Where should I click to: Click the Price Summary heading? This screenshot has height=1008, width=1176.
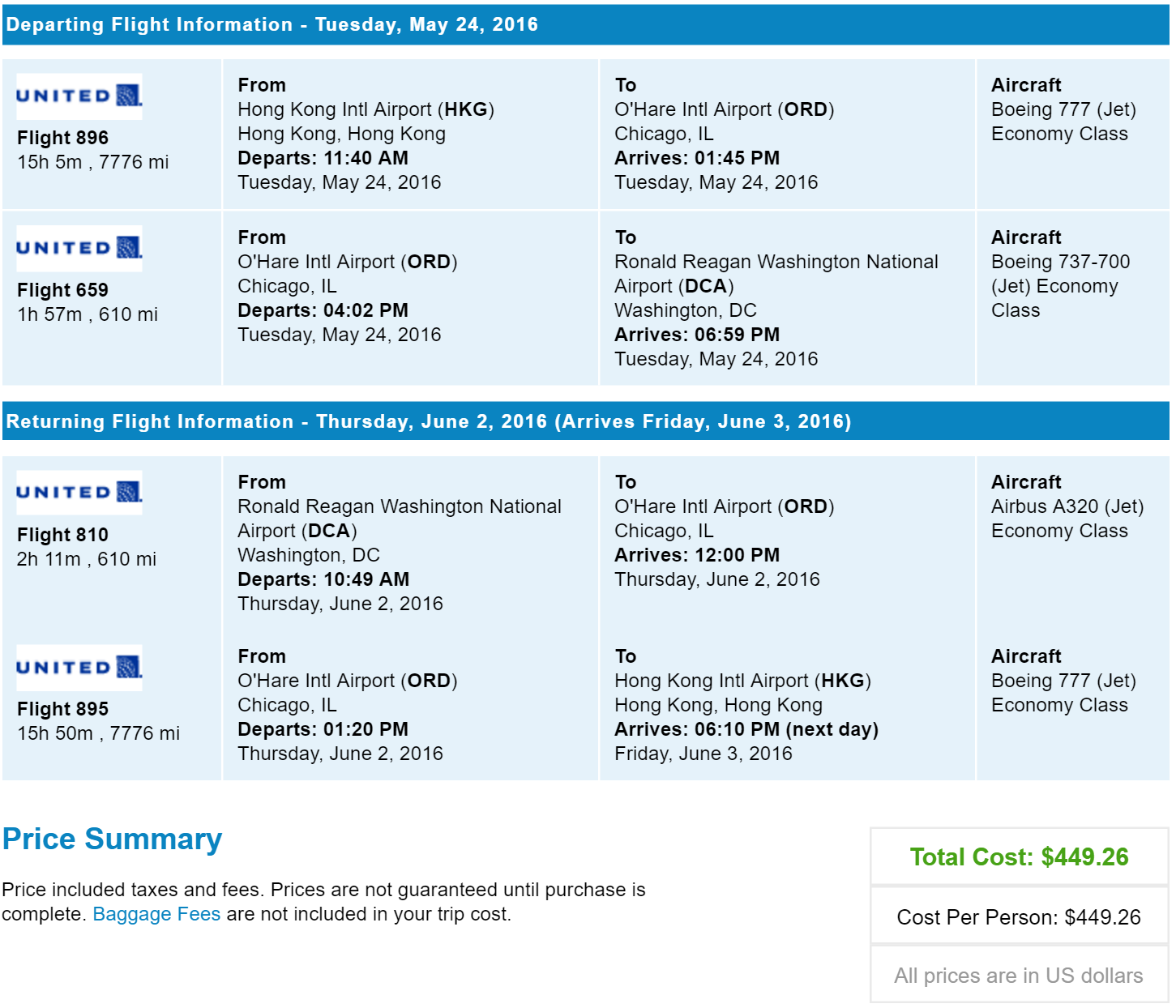(112, 839)
